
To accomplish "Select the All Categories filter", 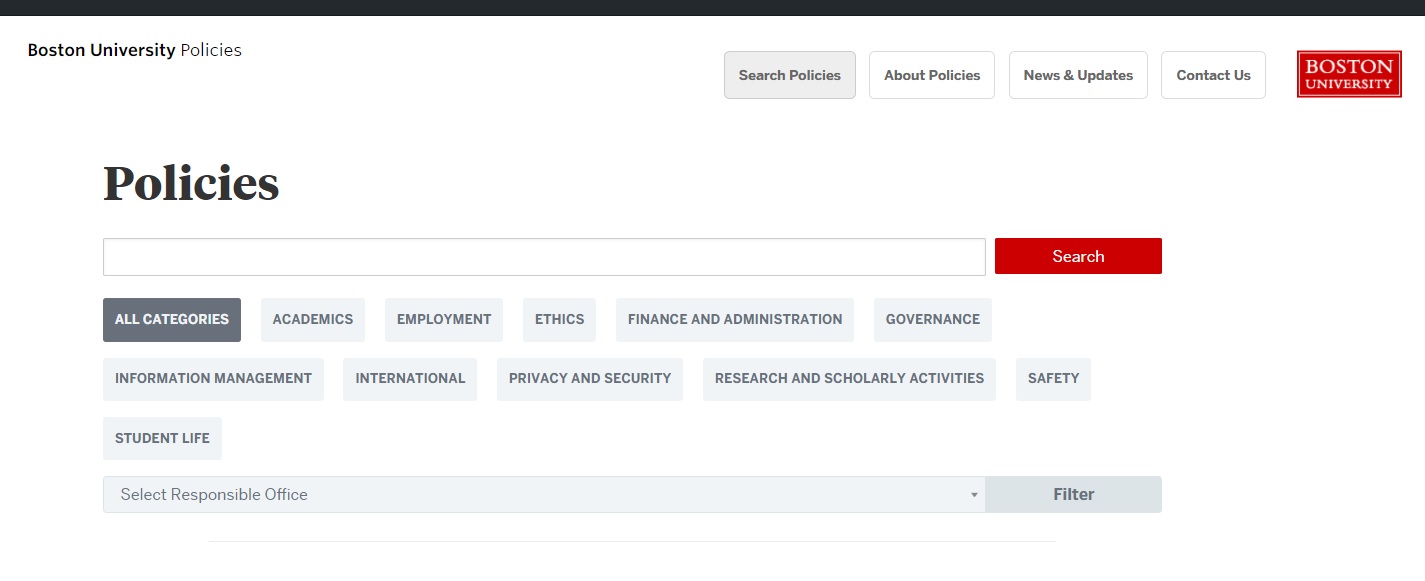I will click(x=172, y=320).
